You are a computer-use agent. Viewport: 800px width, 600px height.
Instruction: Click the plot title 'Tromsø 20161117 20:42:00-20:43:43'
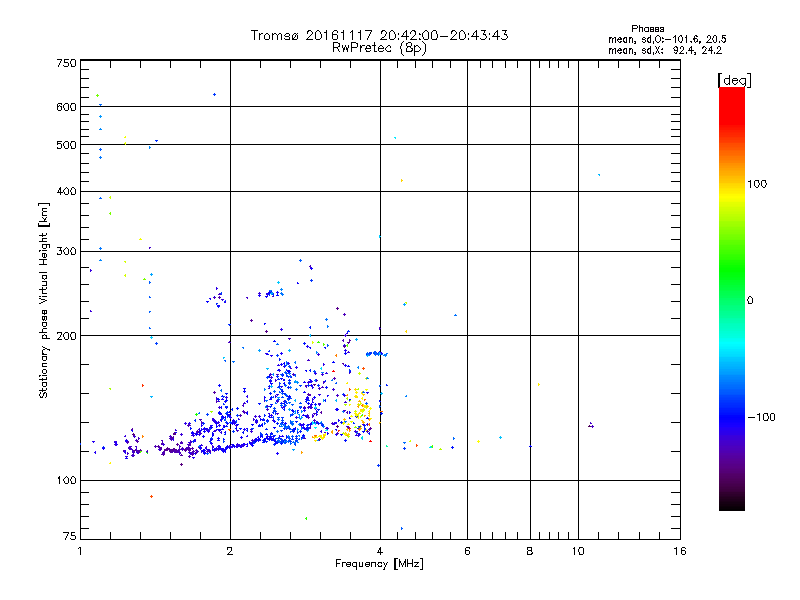click(380, 35)
